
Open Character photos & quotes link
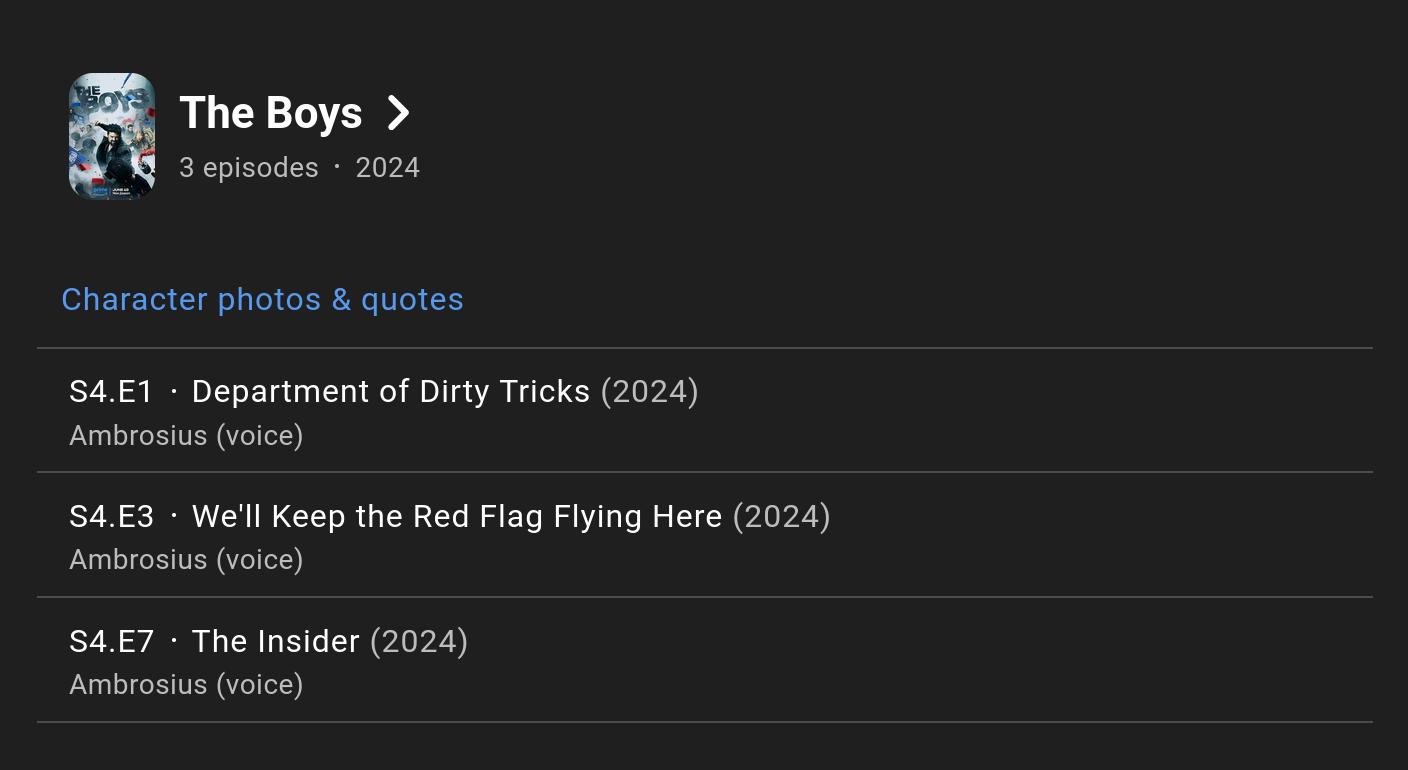[263, 299]
